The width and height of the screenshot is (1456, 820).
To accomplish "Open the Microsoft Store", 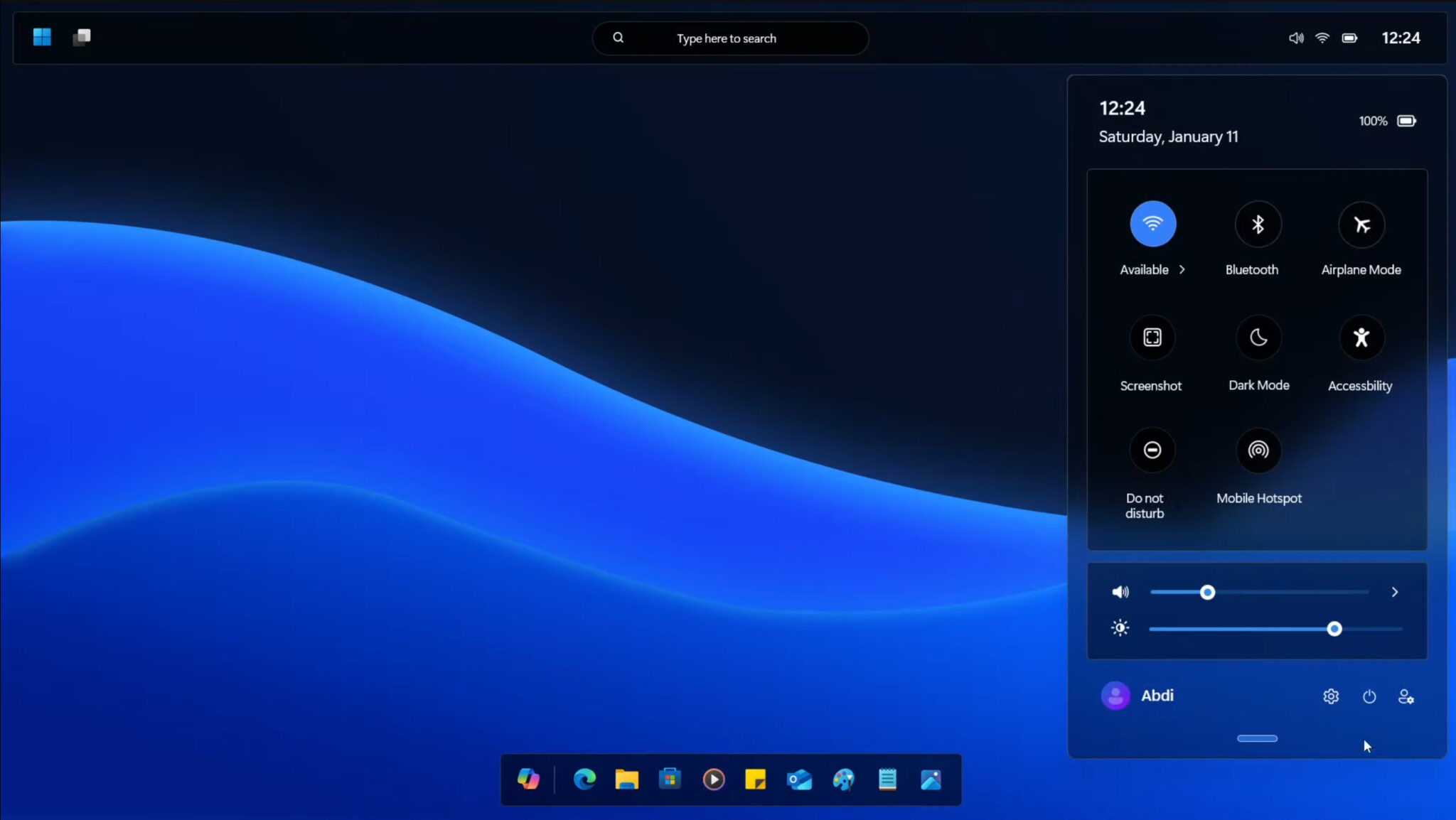I will point(670,779).
